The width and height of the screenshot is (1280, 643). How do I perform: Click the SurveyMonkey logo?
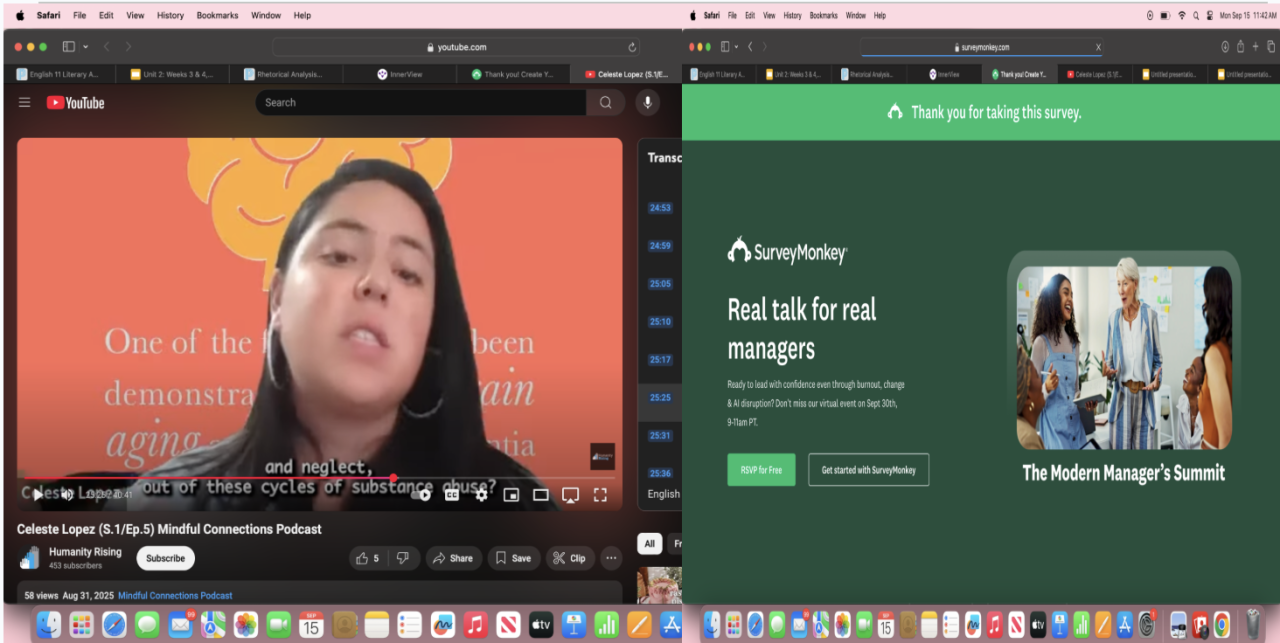pos(787,251)
